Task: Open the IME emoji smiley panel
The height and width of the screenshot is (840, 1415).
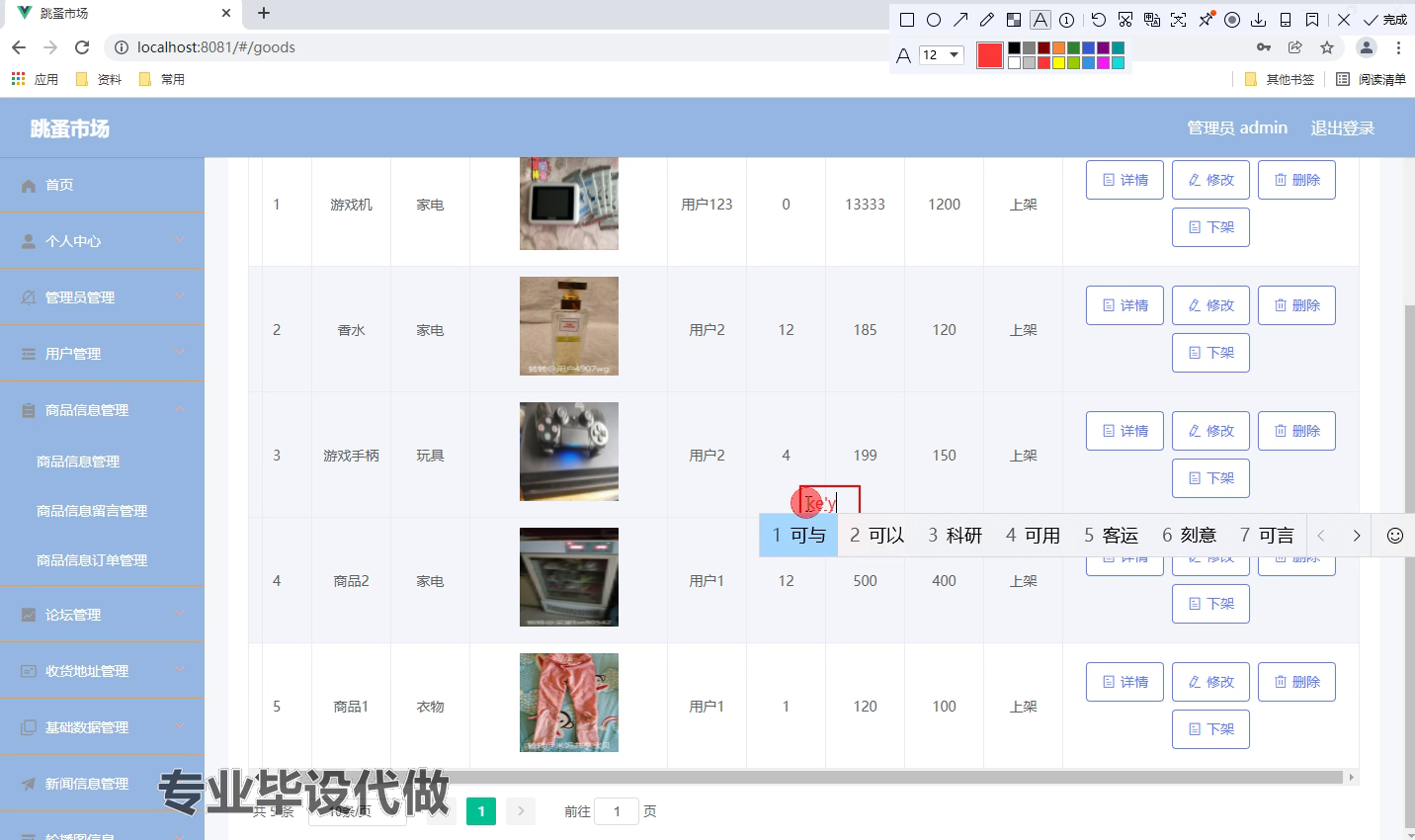Action: click(x=1395, y=536)
